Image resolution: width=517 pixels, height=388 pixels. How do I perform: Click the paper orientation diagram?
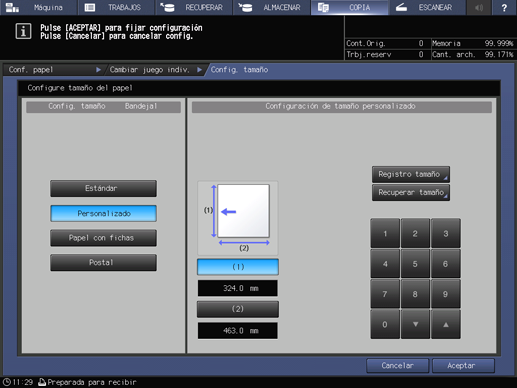[238, 218]
